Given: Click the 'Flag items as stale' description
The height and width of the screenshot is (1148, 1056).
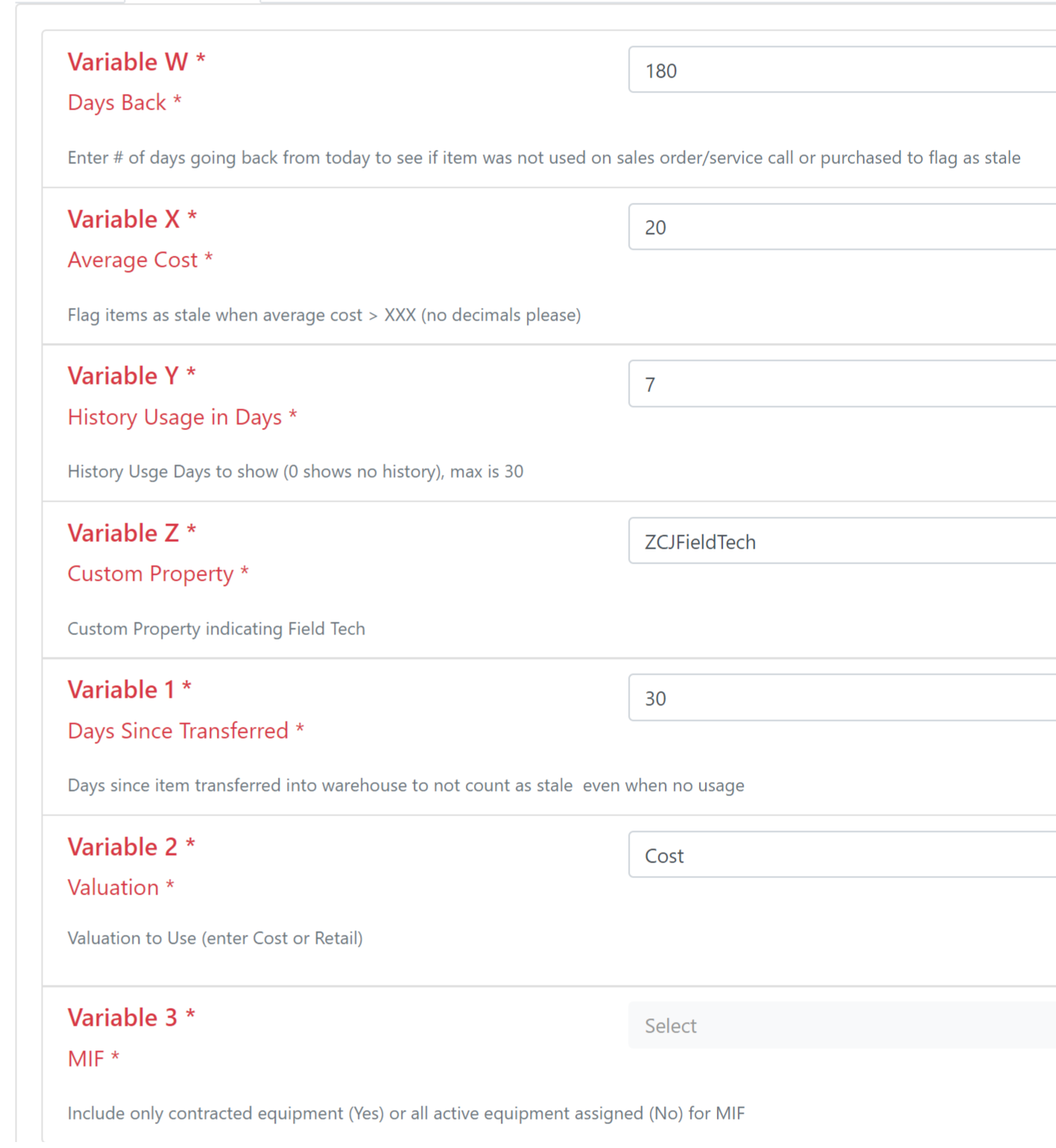Looking at the screenshot, I should pos(324,315).
